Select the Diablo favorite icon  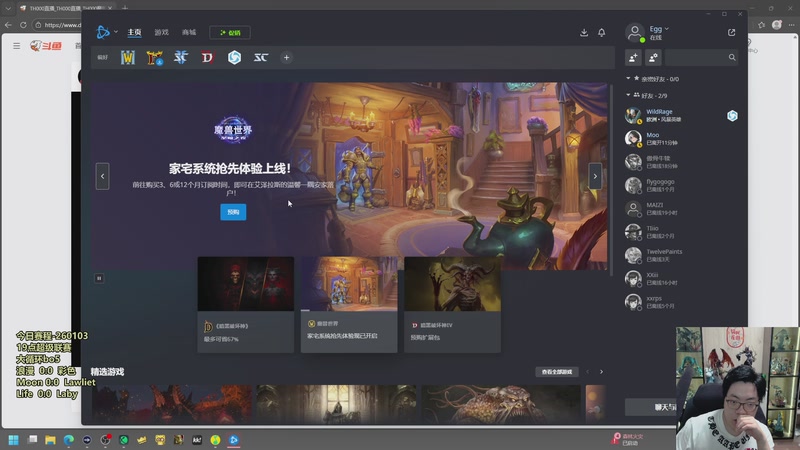[x=207, y=58]
